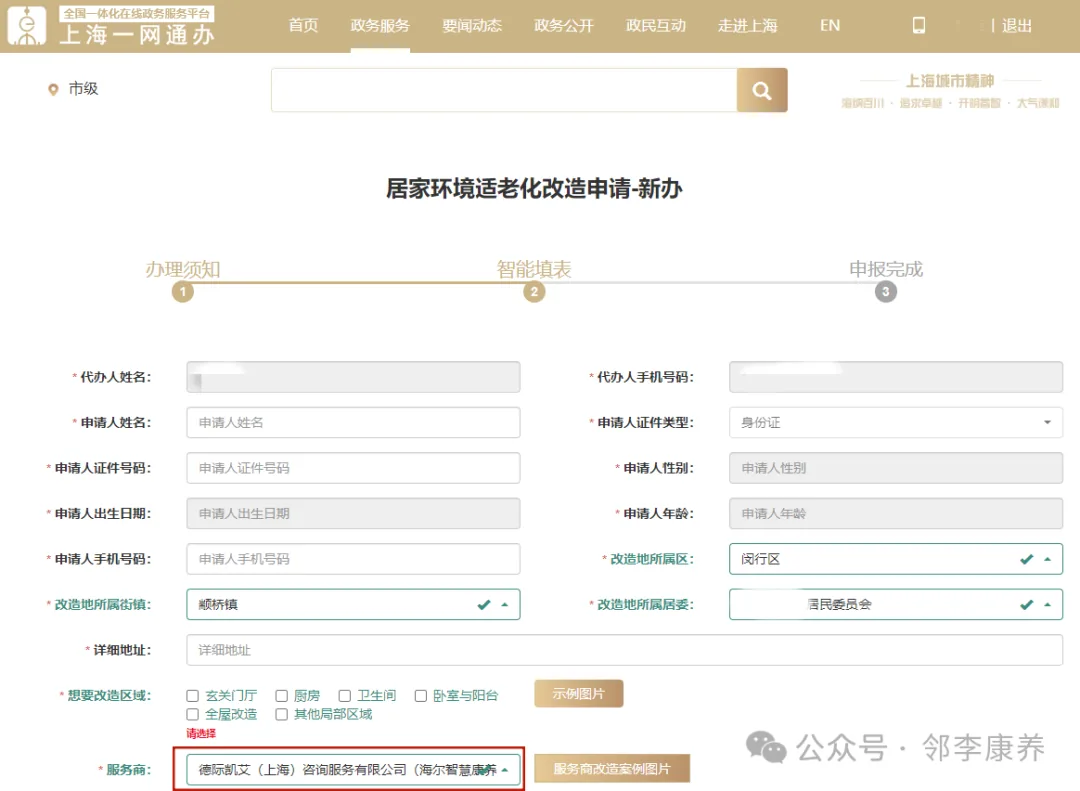Check the 玄关门厅 checkbox
Screen dimensions: 1080x791
(x=193, y=696)
